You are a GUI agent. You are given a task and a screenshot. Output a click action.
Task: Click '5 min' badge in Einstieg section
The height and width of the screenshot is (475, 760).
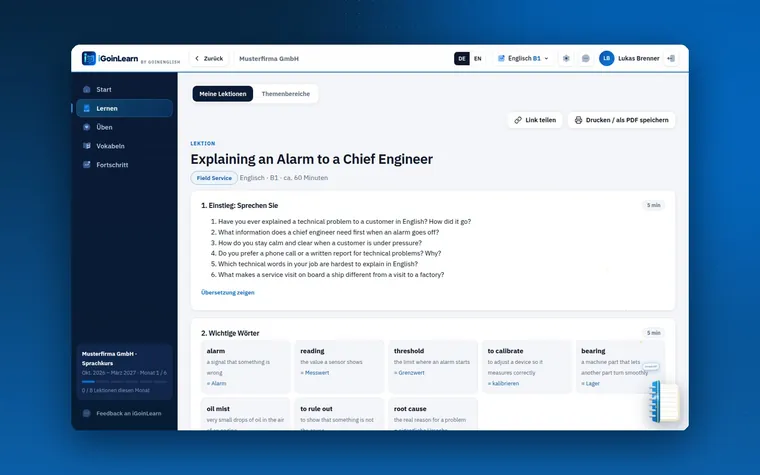[653, 205]
